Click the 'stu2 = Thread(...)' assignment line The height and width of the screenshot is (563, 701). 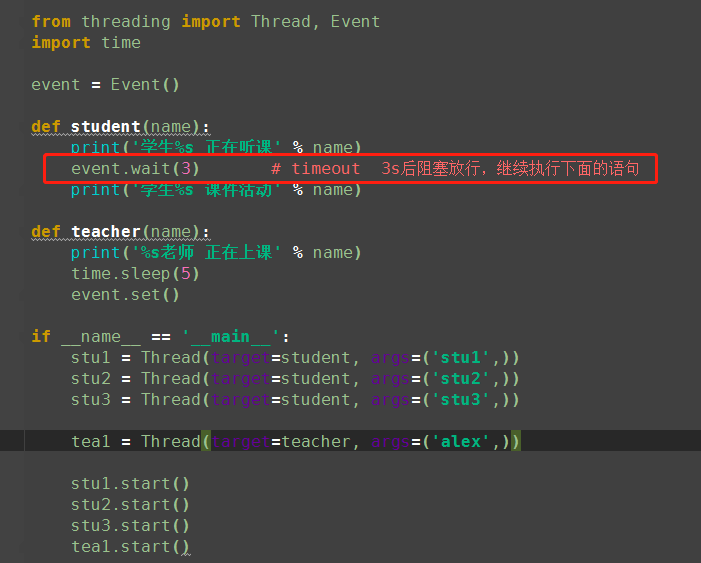(295, 379)
